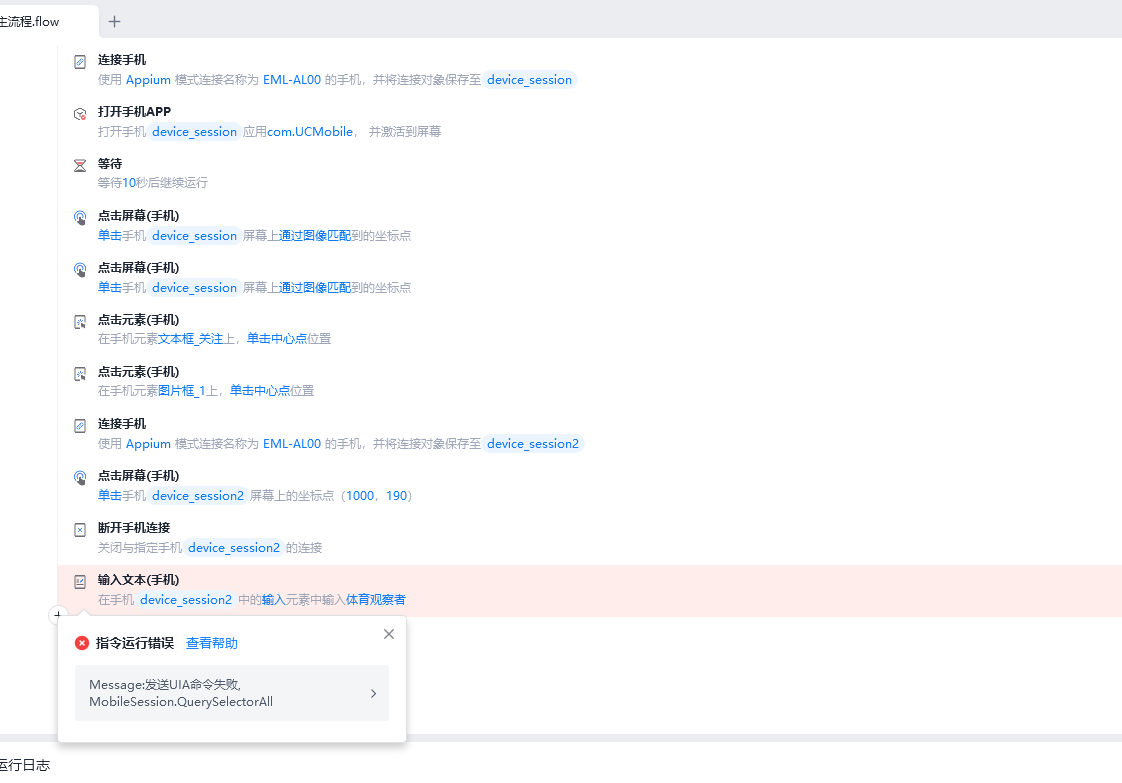Click device_session in 打开手机APP step
The width and height of the screenshot is (1122, 783).
point(195,132)
